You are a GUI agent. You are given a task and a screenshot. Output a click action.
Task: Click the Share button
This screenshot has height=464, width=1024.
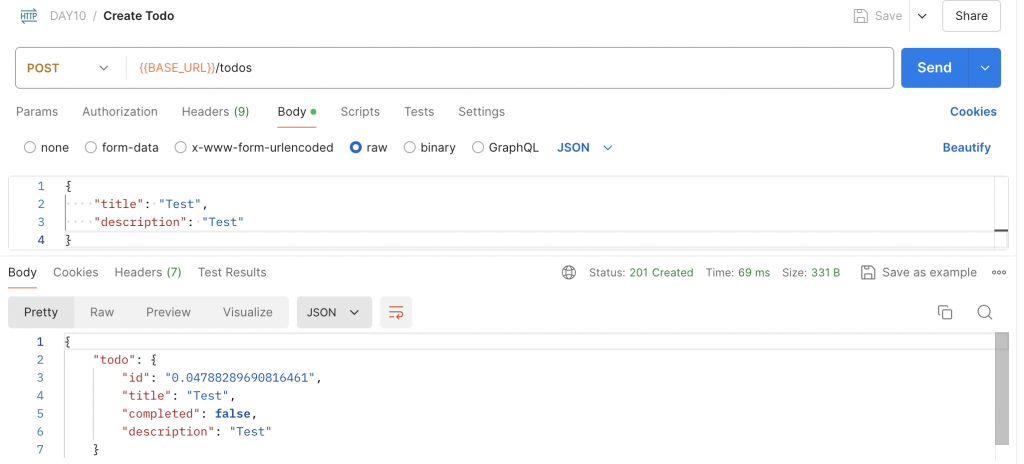click(x=971, y=16)
